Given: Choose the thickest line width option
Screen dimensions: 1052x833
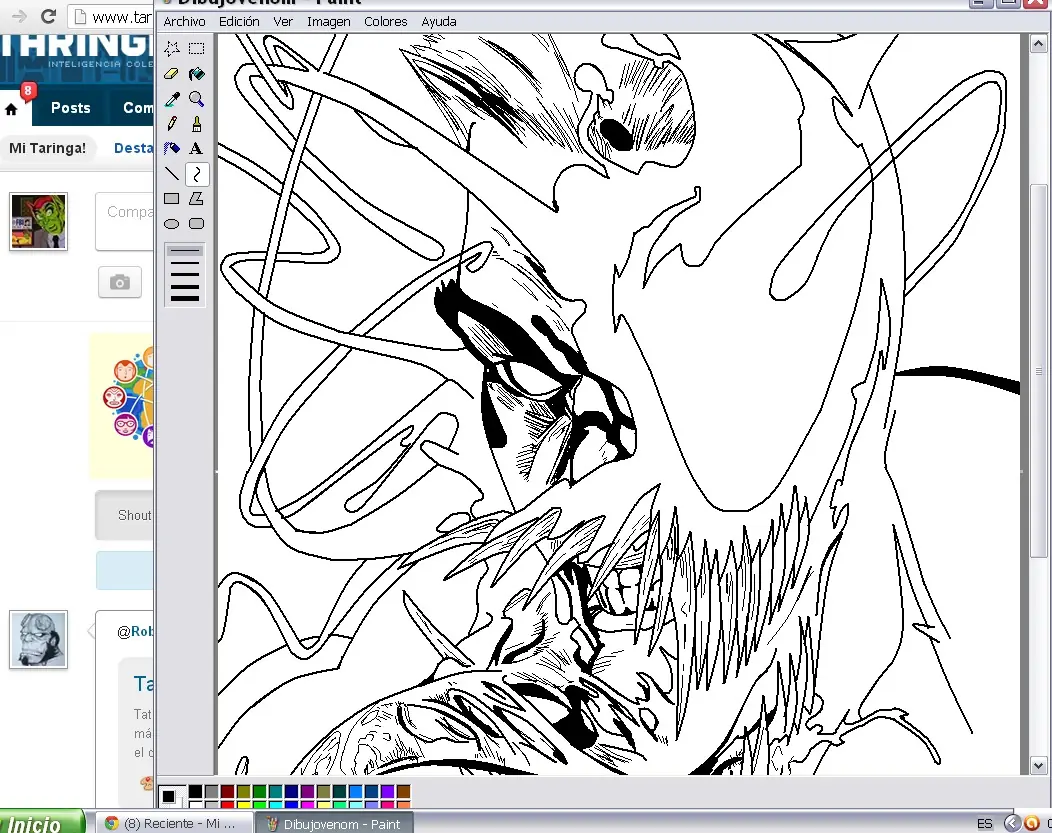Looking at the screenshot, I should [185, 298].
